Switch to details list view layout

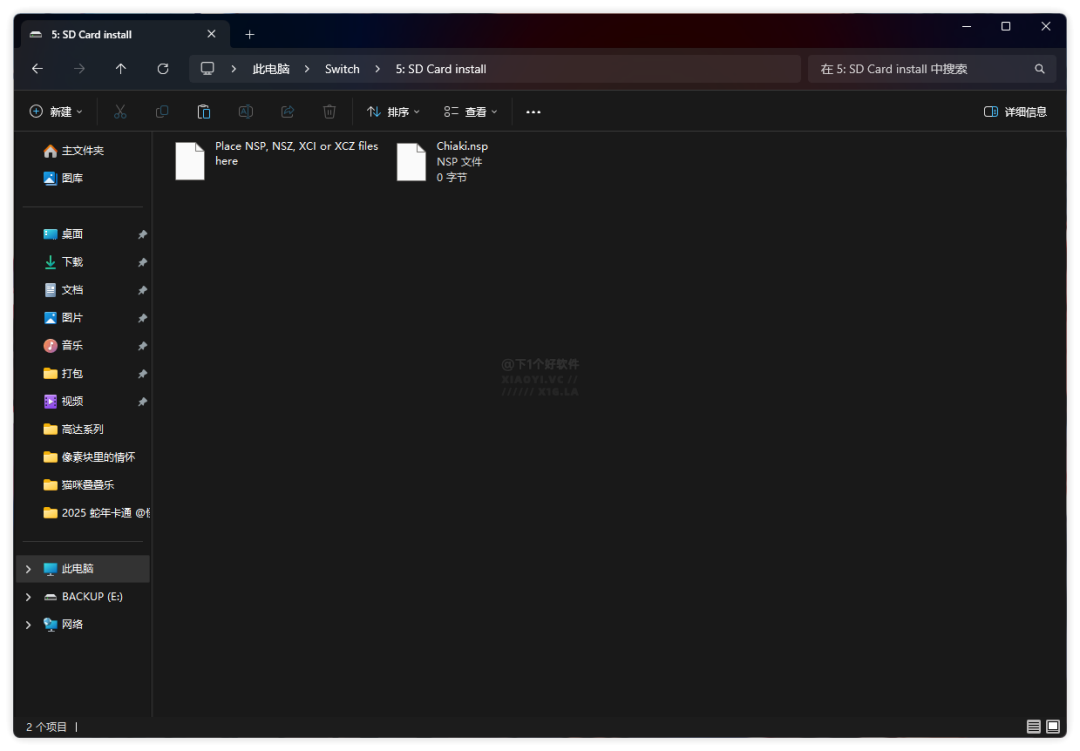[x=1033, y=726]
